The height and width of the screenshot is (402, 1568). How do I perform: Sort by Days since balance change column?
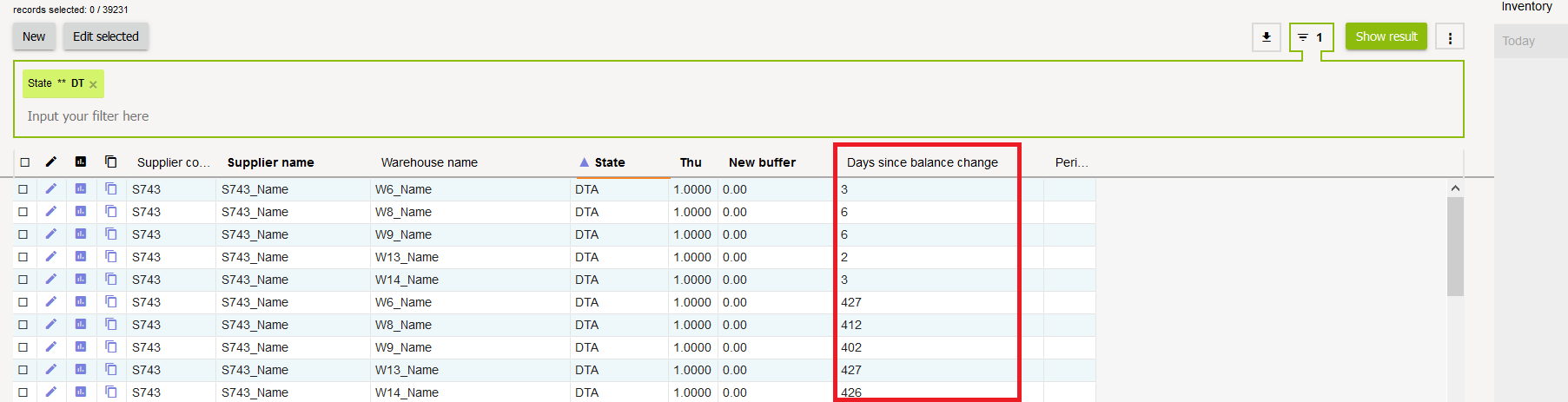pos(922,162)
